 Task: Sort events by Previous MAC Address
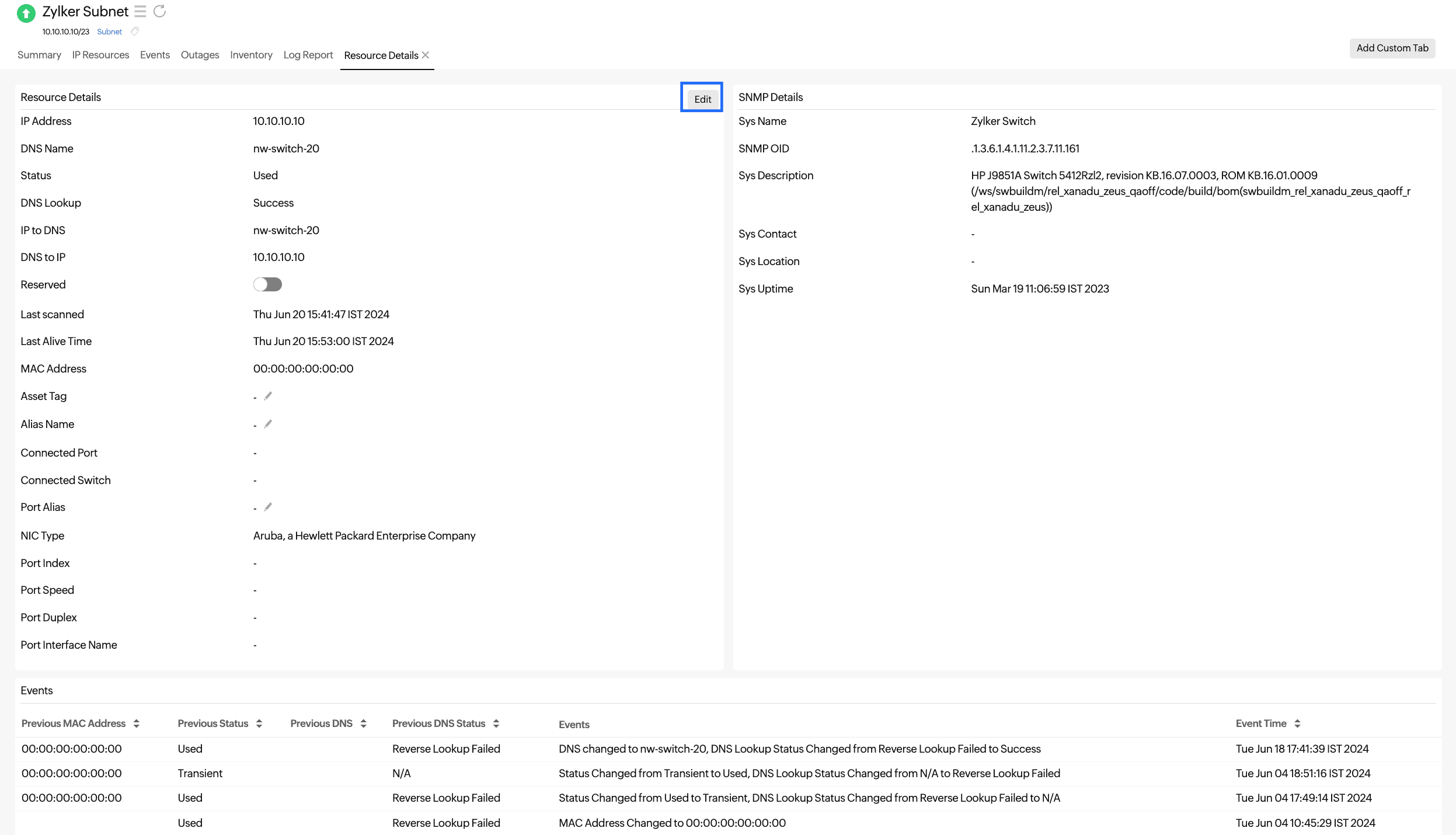tap(136, 723)
